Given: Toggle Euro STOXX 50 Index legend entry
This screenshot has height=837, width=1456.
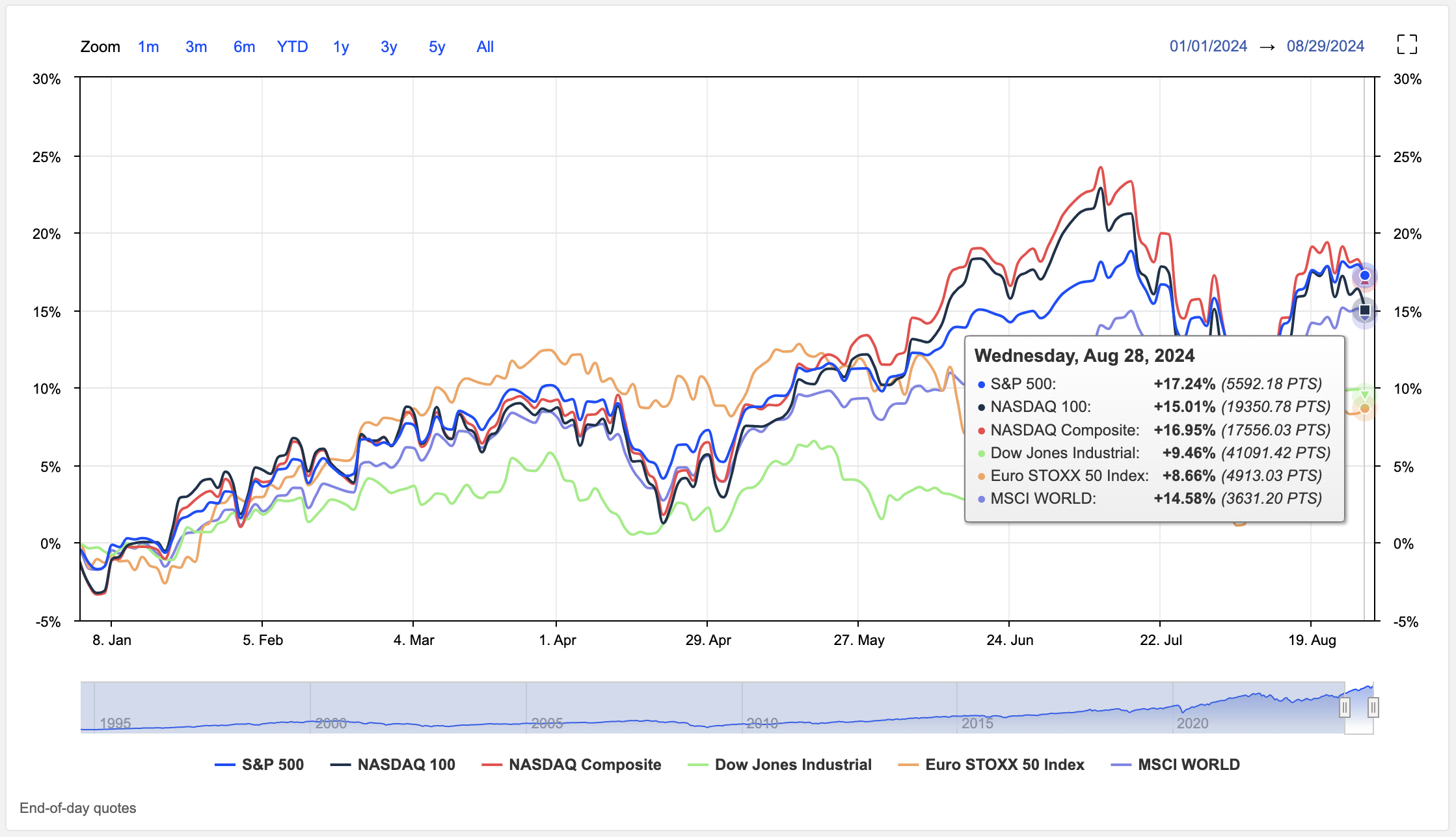Looking at the screenshot, I should 991,765.
